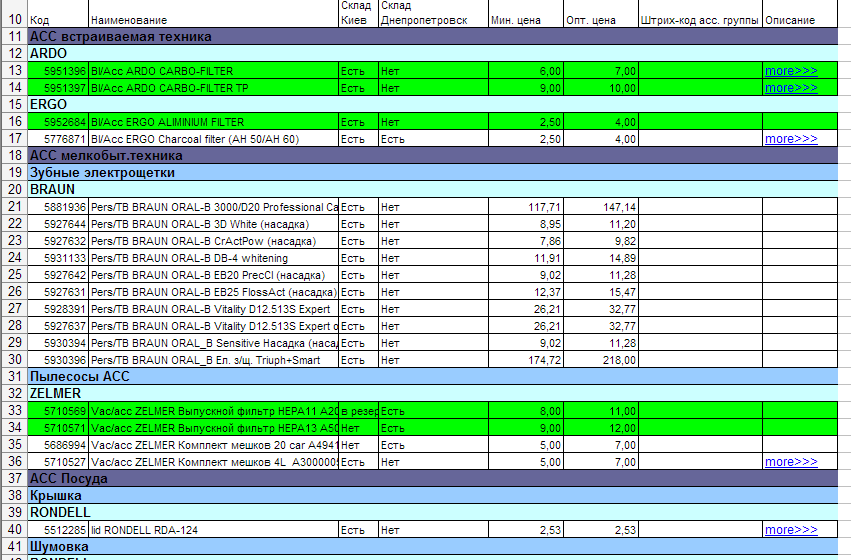Image resolution: width=851 pixels, height=560 pixels.
Task: Click Dnepropetrovsk stock Есть in ERGO Charcoal row
Action: [x=434, y=139]
